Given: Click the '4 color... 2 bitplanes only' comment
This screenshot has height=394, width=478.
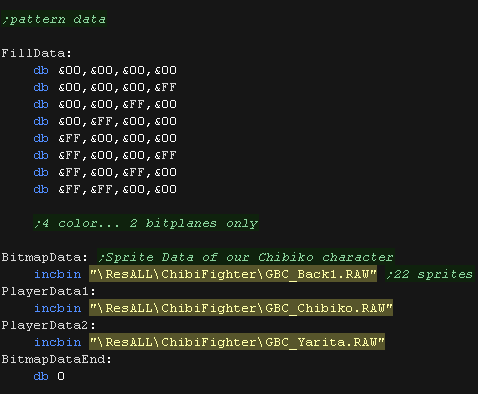Looking at the screenshot, I should pyautogui.click(x=146, y=223).
